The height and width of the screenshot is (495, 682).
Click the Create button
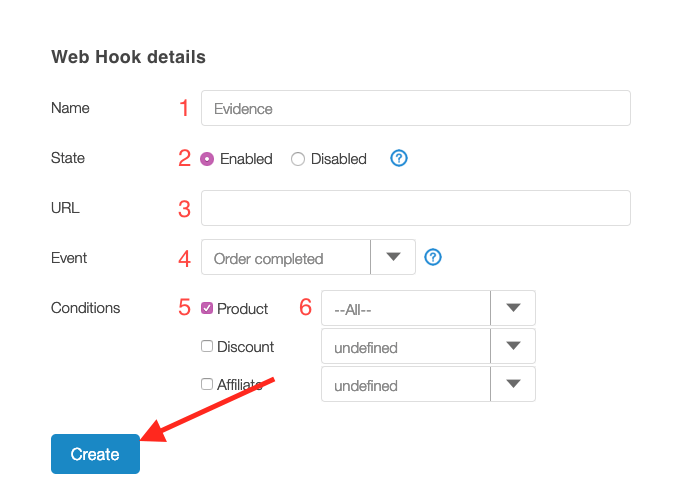95,454
